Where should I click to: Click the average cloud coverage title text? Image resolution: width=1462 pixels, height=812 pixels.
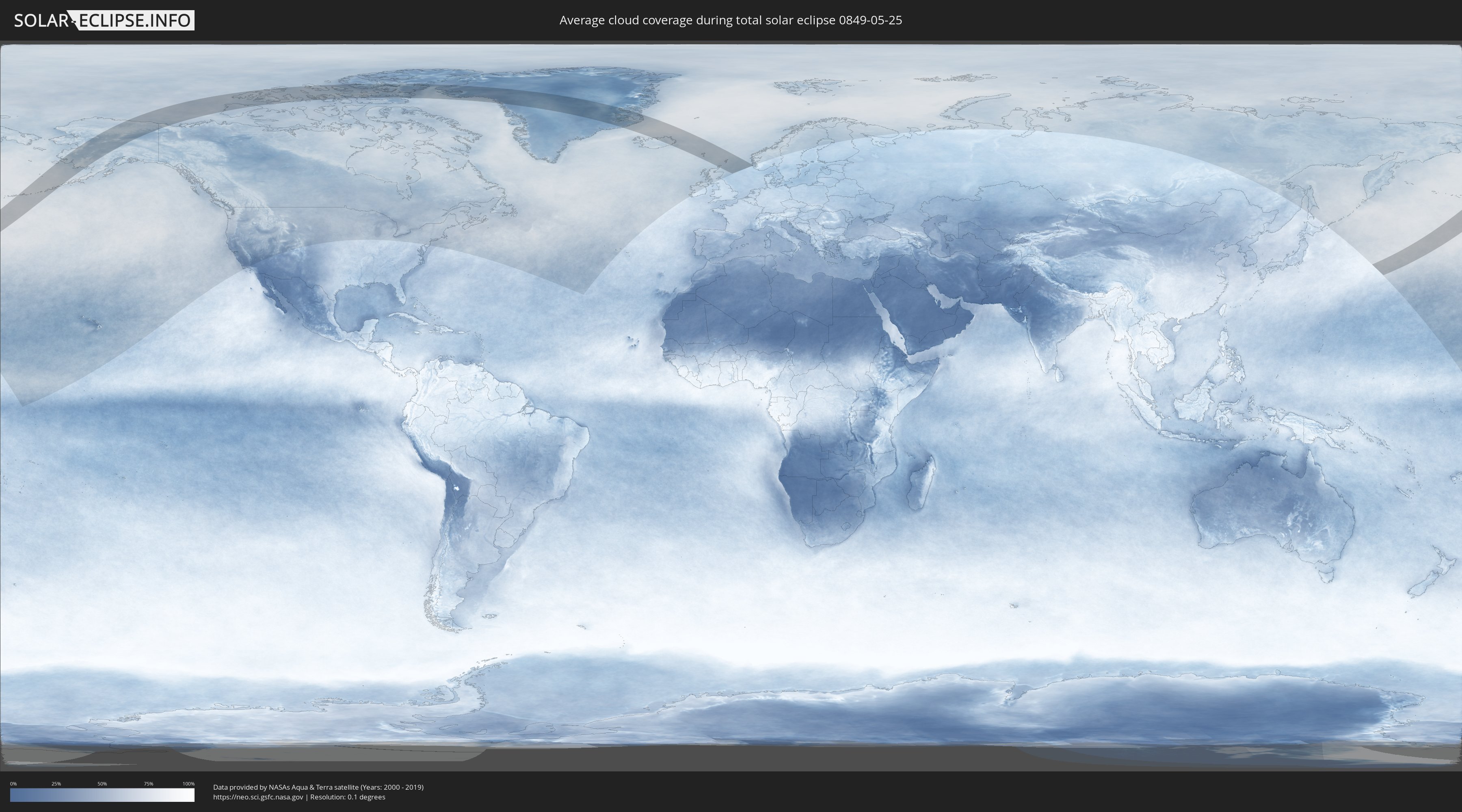[731, 20]
